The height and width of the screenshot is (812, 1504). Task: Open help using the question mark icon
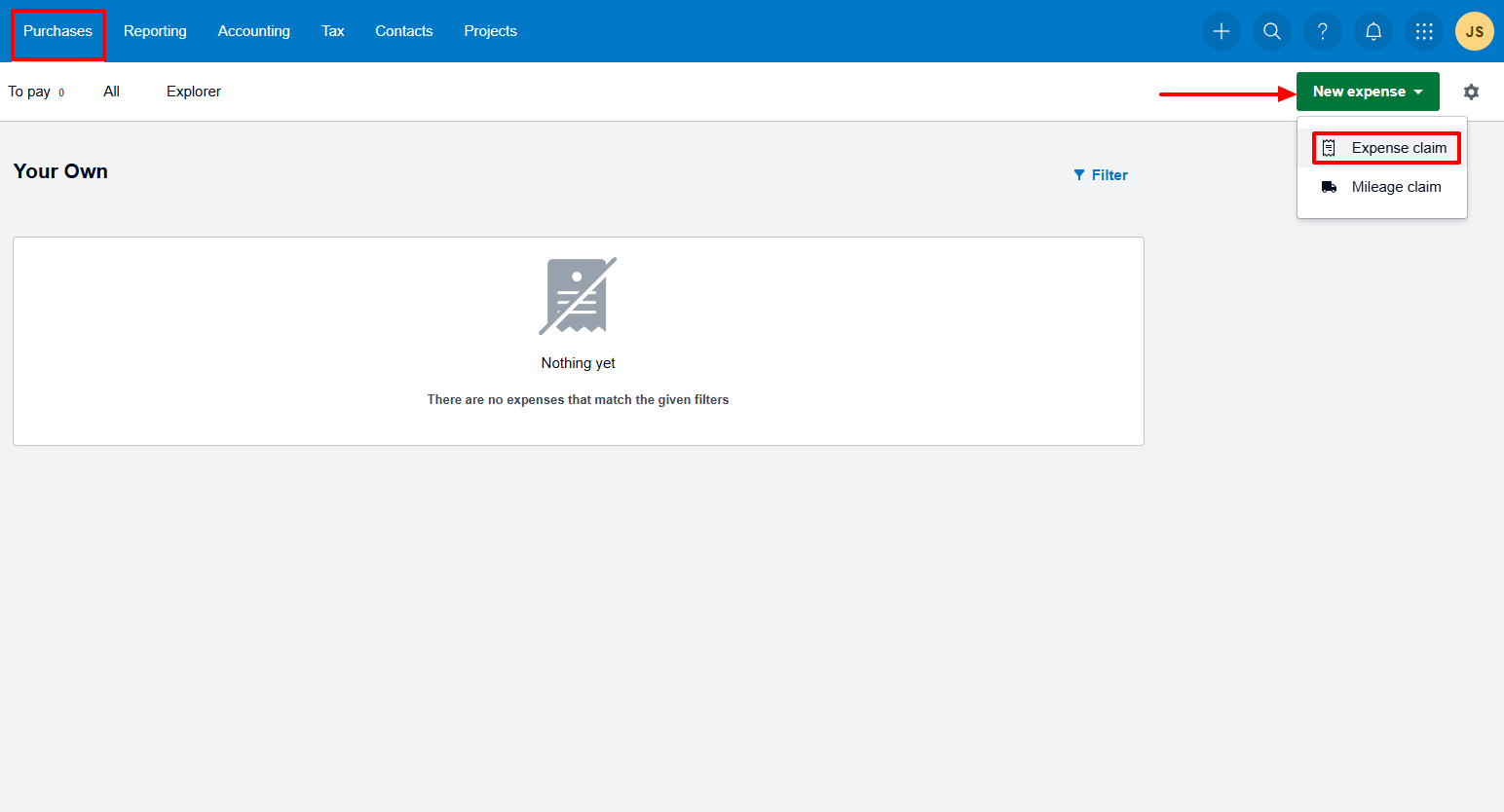1322,31
